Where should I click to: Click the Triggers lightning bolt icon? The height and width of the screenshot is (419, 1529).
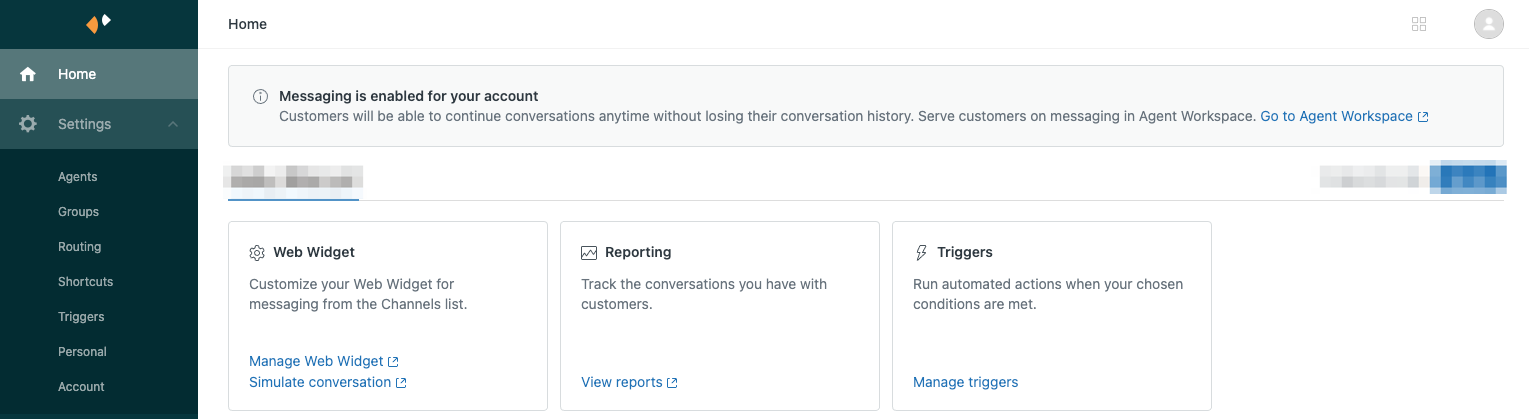tap(921, 253)
